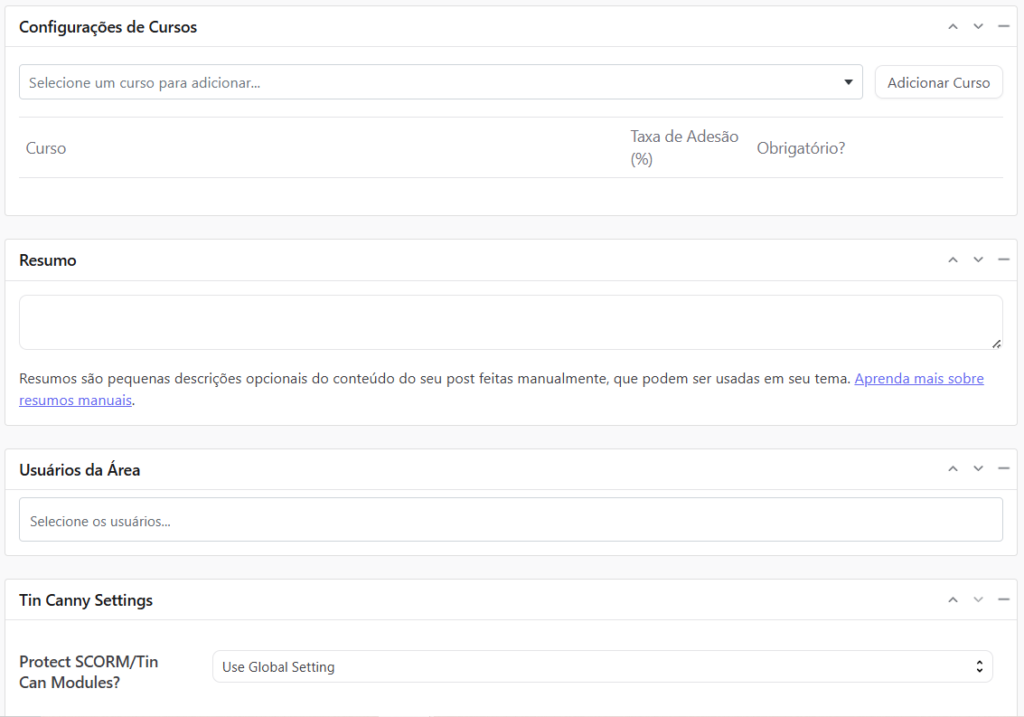Move Usuários da Área panel up

pyautogui.click(x=953, y=469)
